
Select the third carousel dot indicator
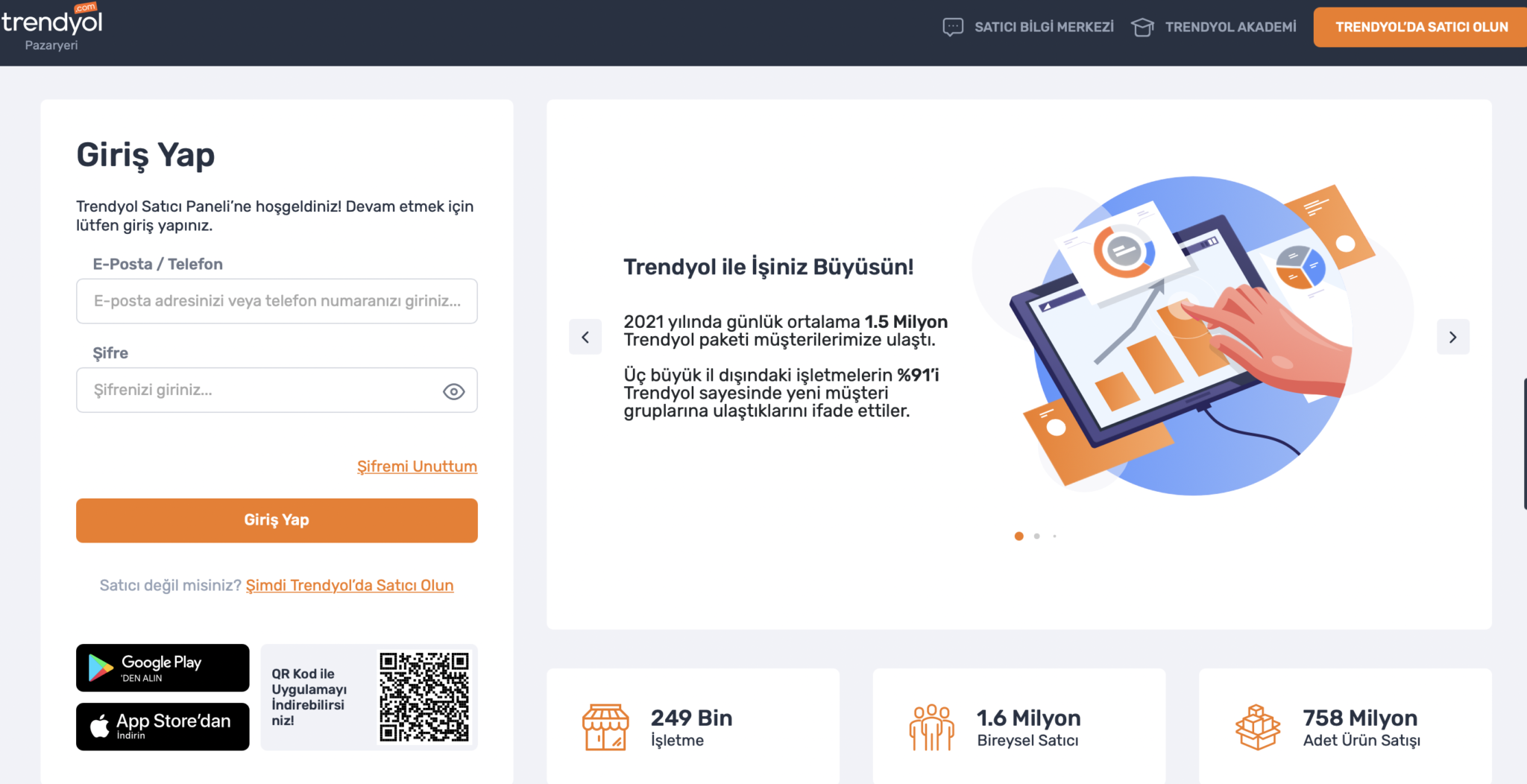click(x=1054, y=536)
